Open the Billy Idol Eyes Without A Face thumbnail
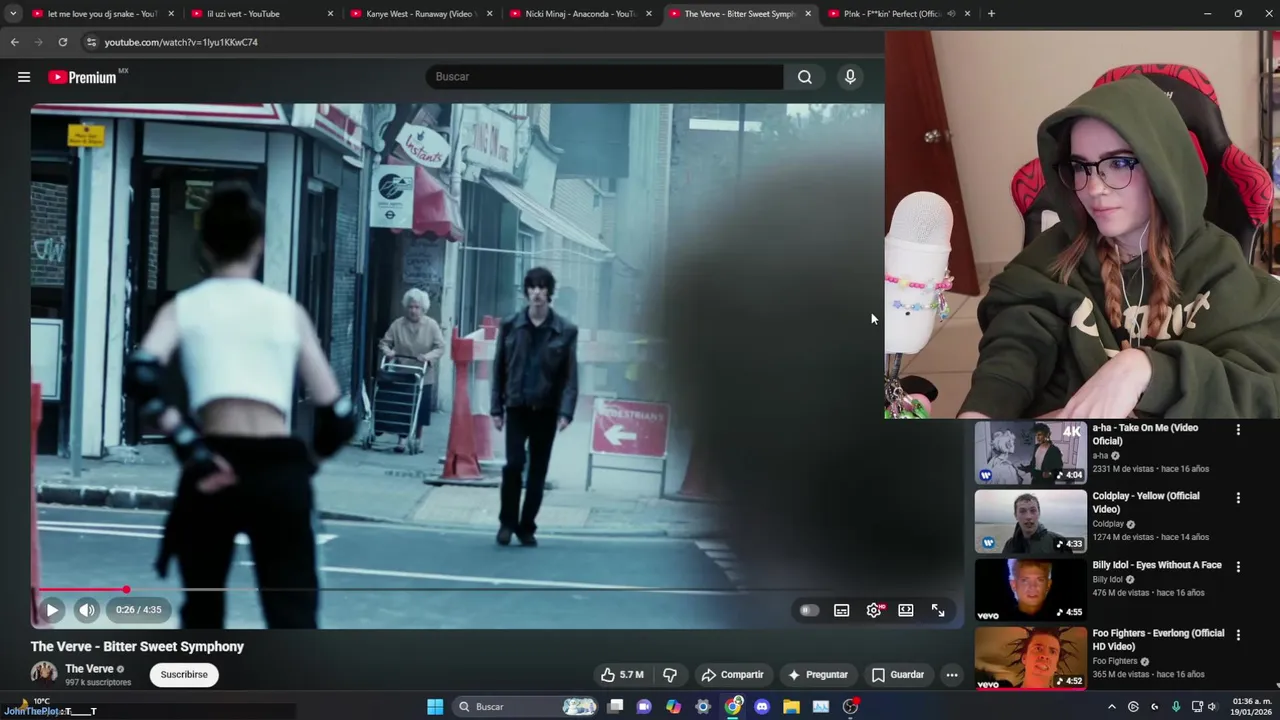The height and width of the screenshot is (720, 1280). click(x=1030, y=589)
